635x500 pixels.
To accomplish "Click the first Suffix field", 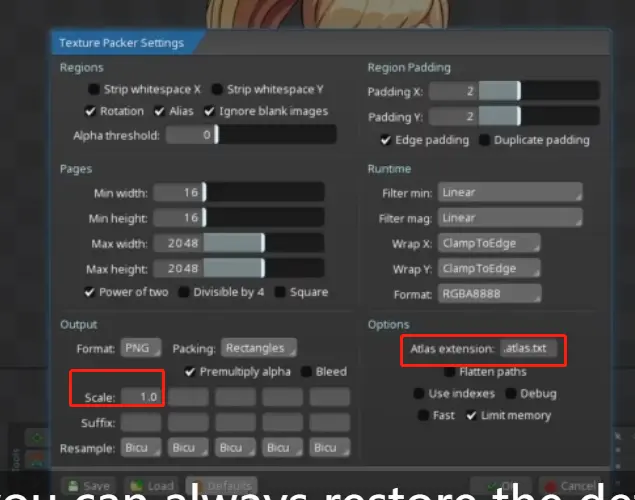I will 141,423.
